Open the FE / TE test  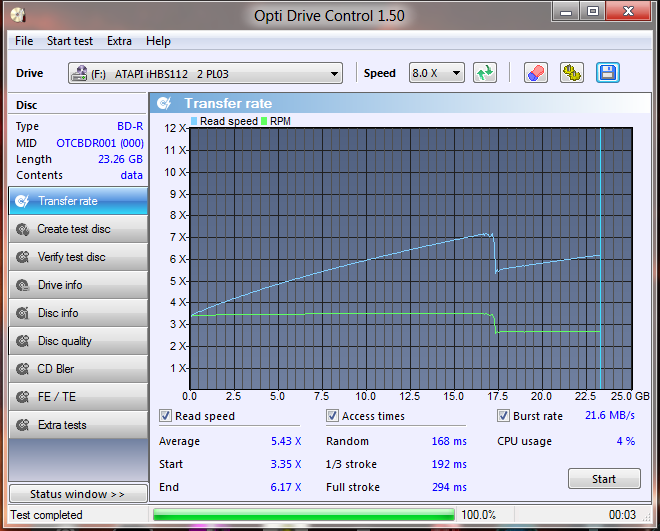tap(78, 397)
